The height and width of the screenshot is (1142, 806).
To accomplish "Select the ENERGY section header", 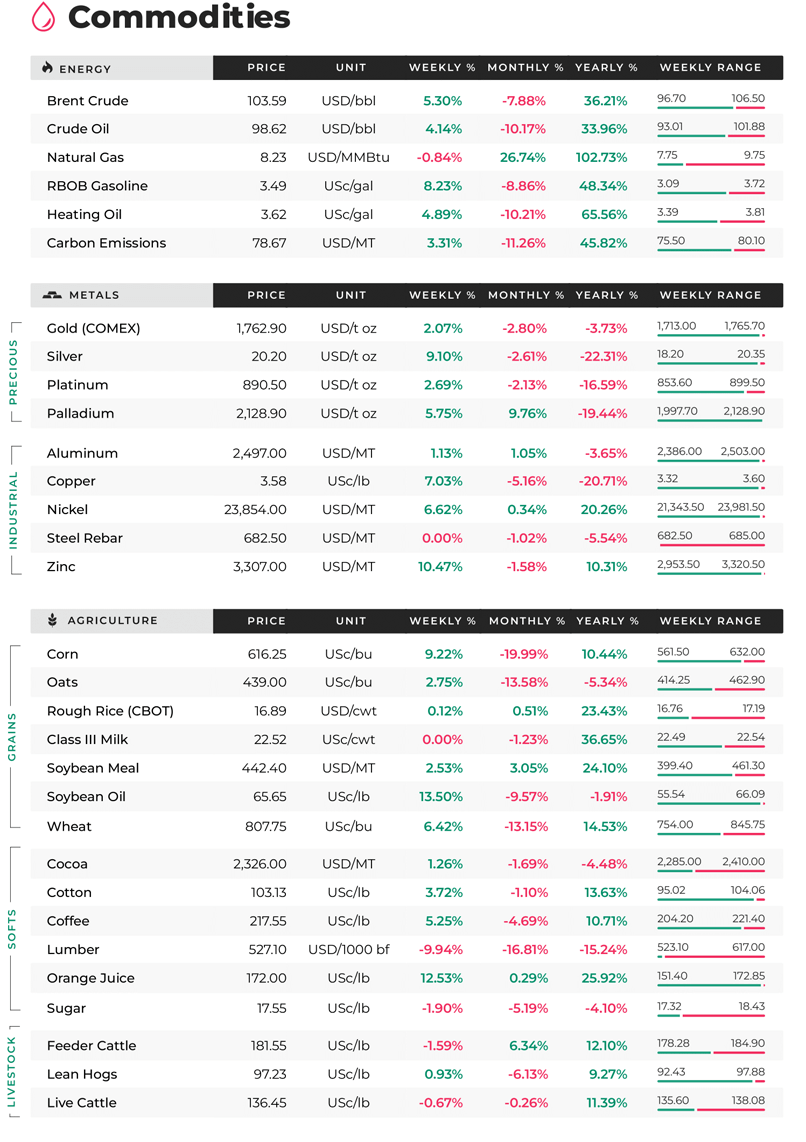I will click(x=85, y=68).
